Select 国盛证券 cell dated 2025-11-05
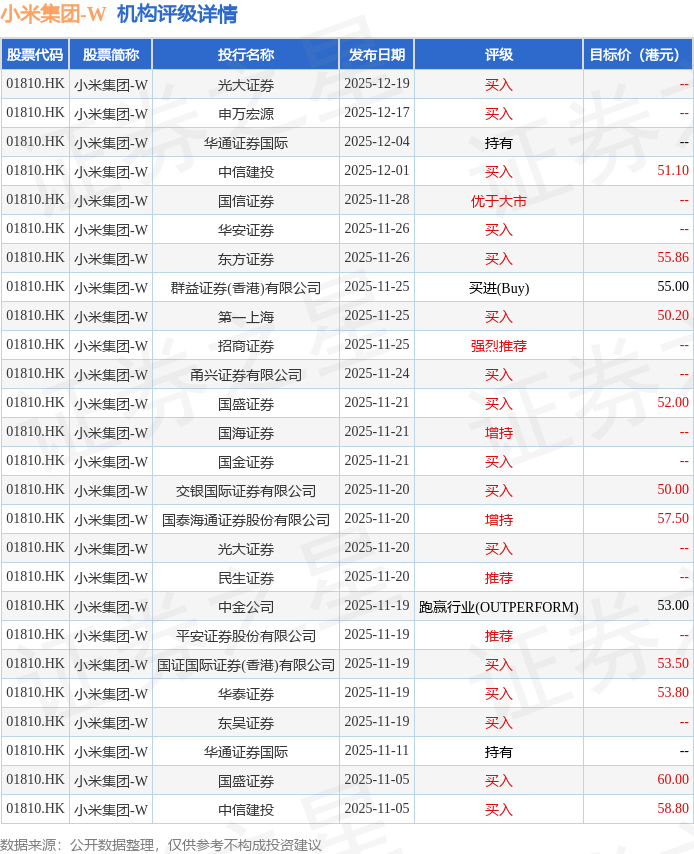Screen dimensions: 694x854 point(246,780)
